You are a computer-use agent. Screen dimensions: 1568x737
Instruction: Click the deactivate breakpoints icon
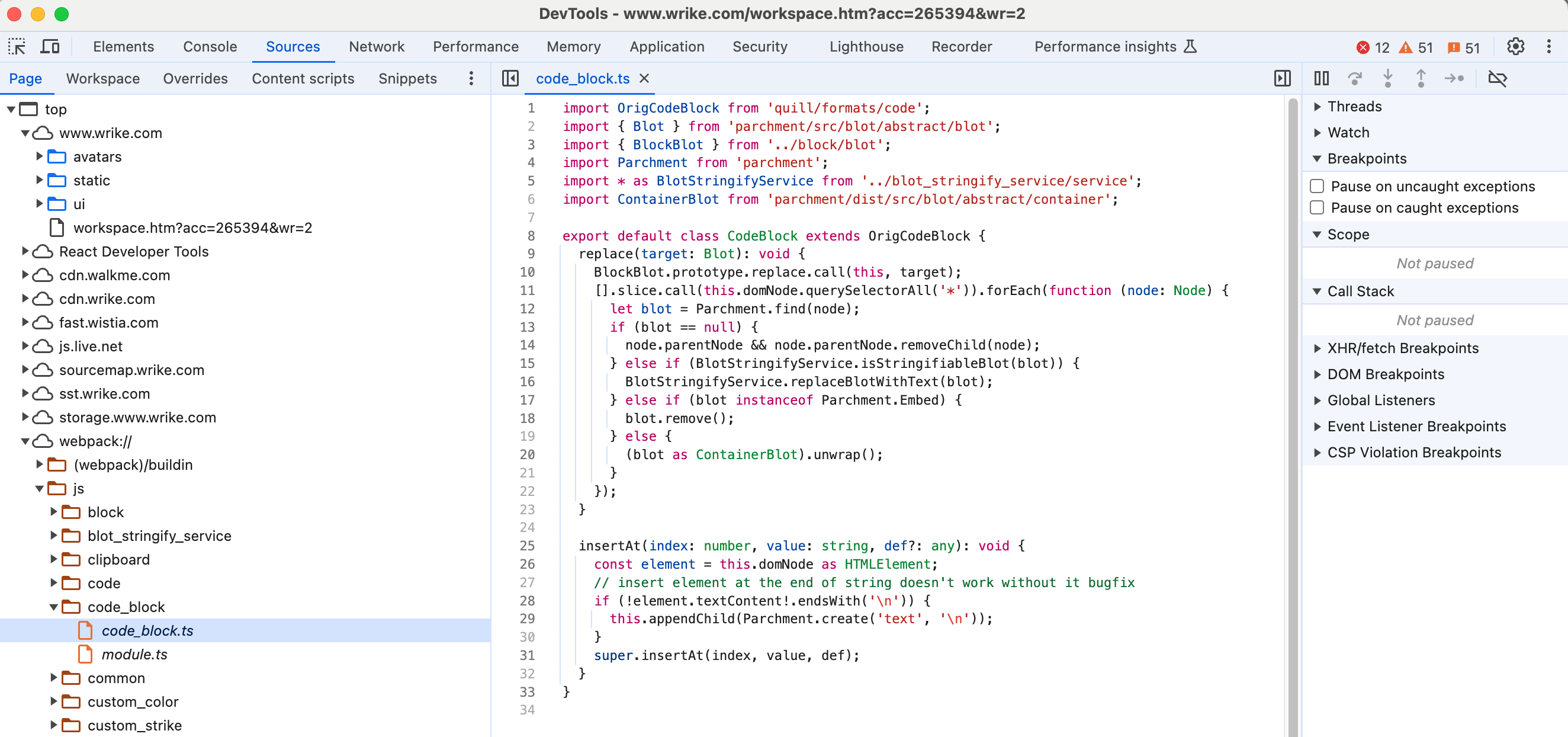(x=1497, y=79)
